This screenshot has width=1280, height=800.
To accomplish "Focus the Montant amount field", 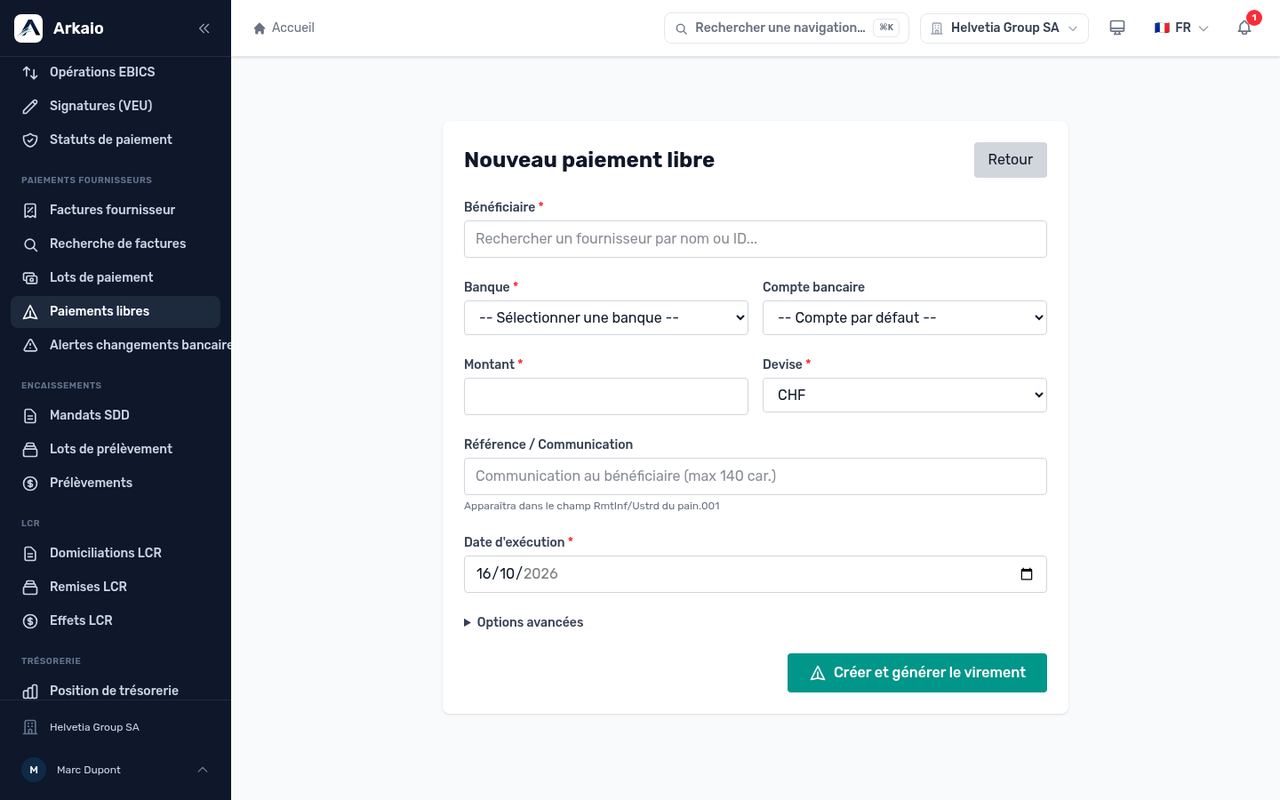I will (606, 396).
